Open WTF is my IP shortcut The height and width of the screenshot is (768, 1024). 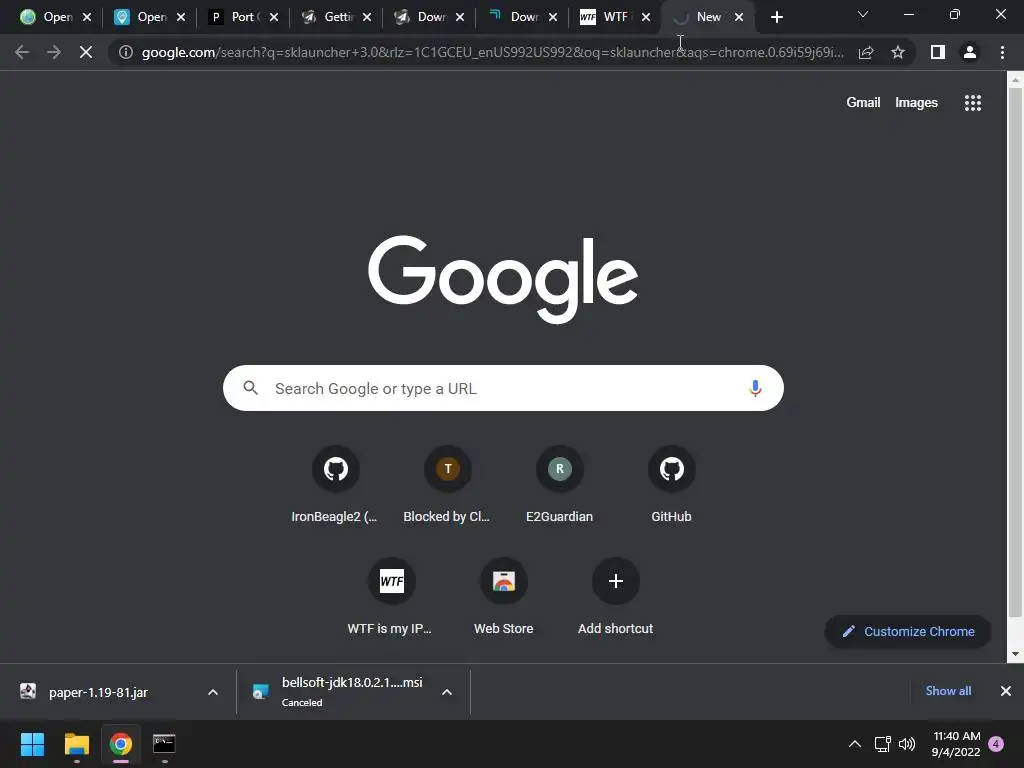point(391,597)
